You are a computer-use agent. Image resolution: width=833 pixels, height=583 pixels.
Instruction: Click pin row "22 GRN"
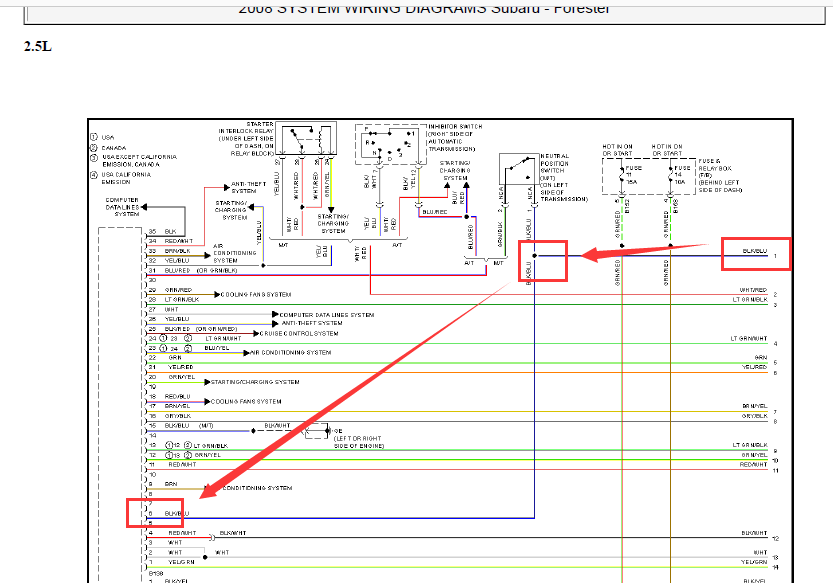[165, 358]
